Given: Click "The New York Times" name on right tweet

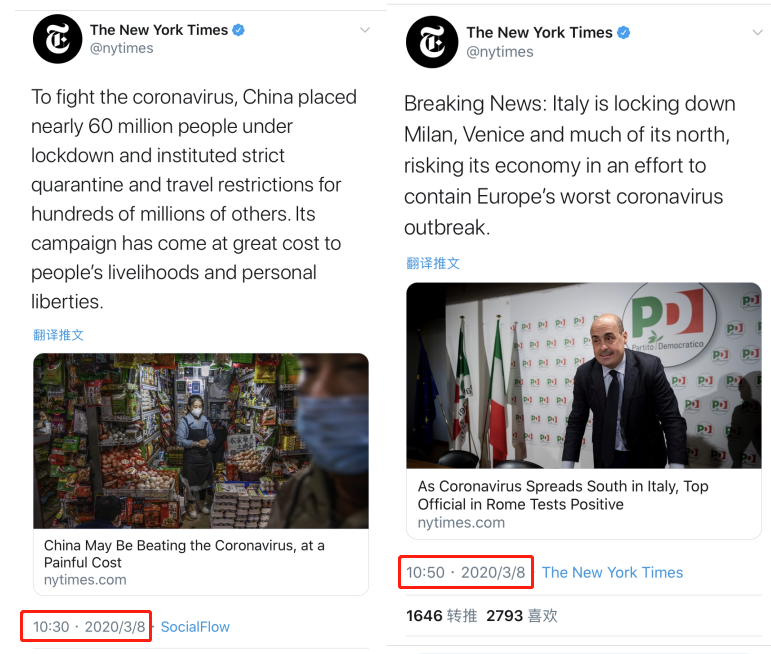Looking at the screenshot, I should (537, 32).
